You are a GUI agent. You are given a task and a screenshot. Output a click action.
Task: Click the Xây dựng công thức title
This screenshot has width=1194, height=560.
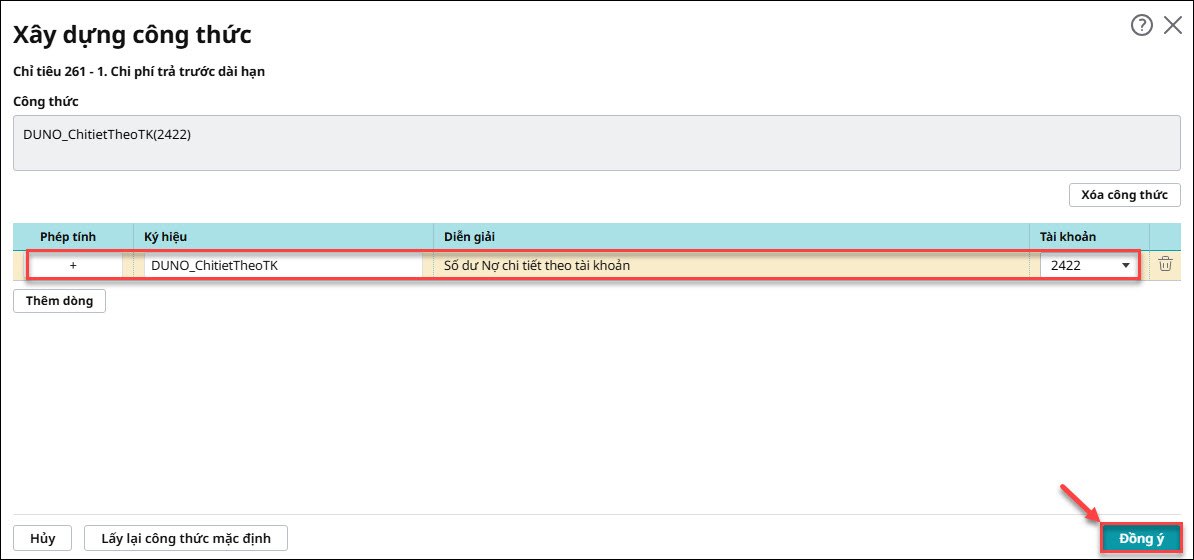tap(131, 35)
